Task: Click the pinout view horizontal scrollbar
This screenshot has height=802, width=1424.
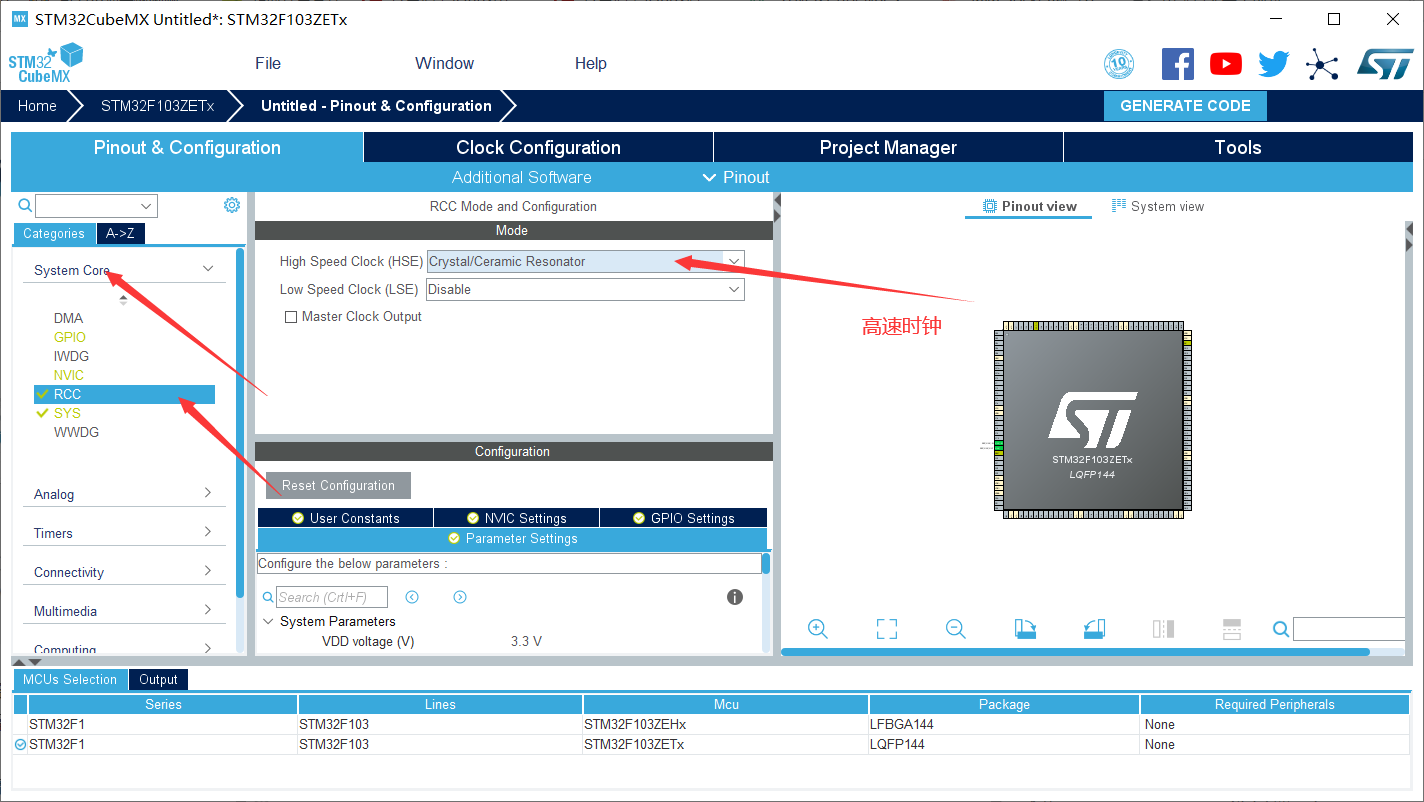Action: tap(1075, 652)
